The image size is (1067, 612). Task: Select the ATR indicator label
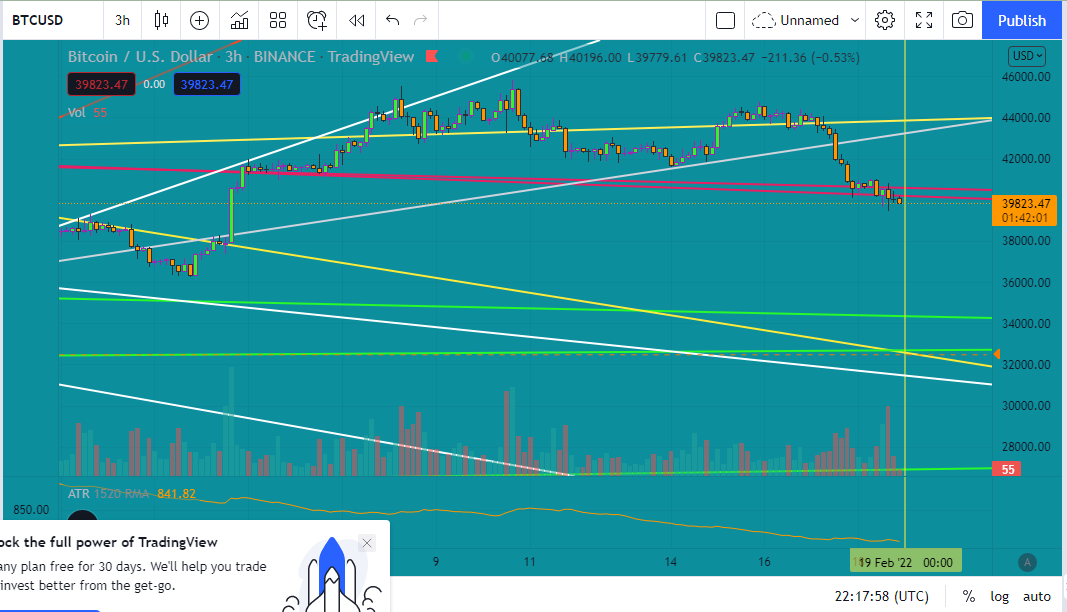pos(79,494)
